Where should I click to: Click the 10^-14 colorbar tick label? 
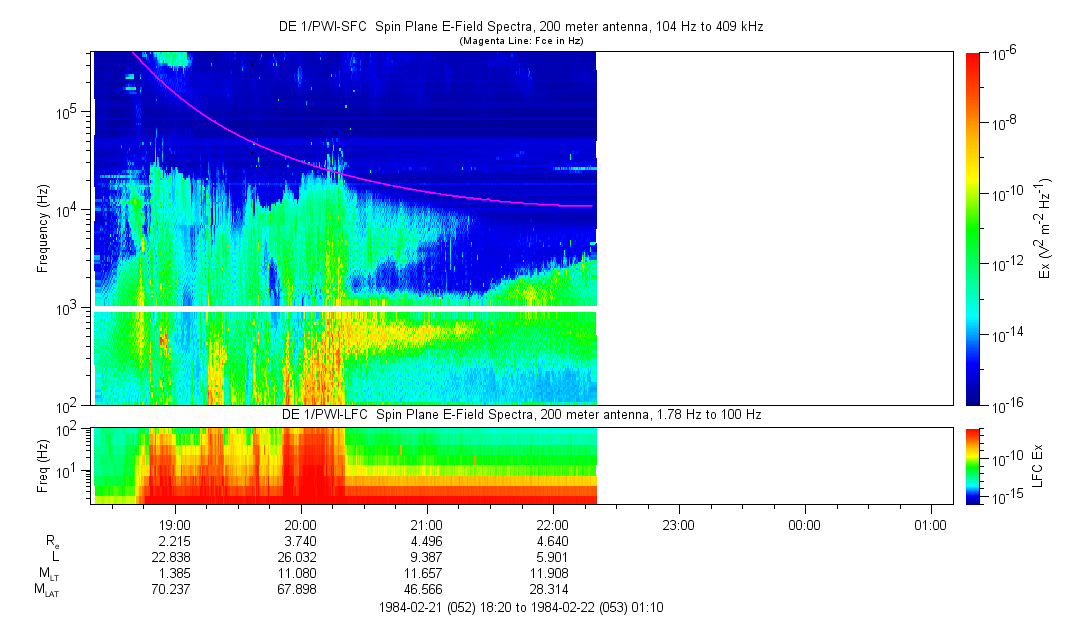1006,335
